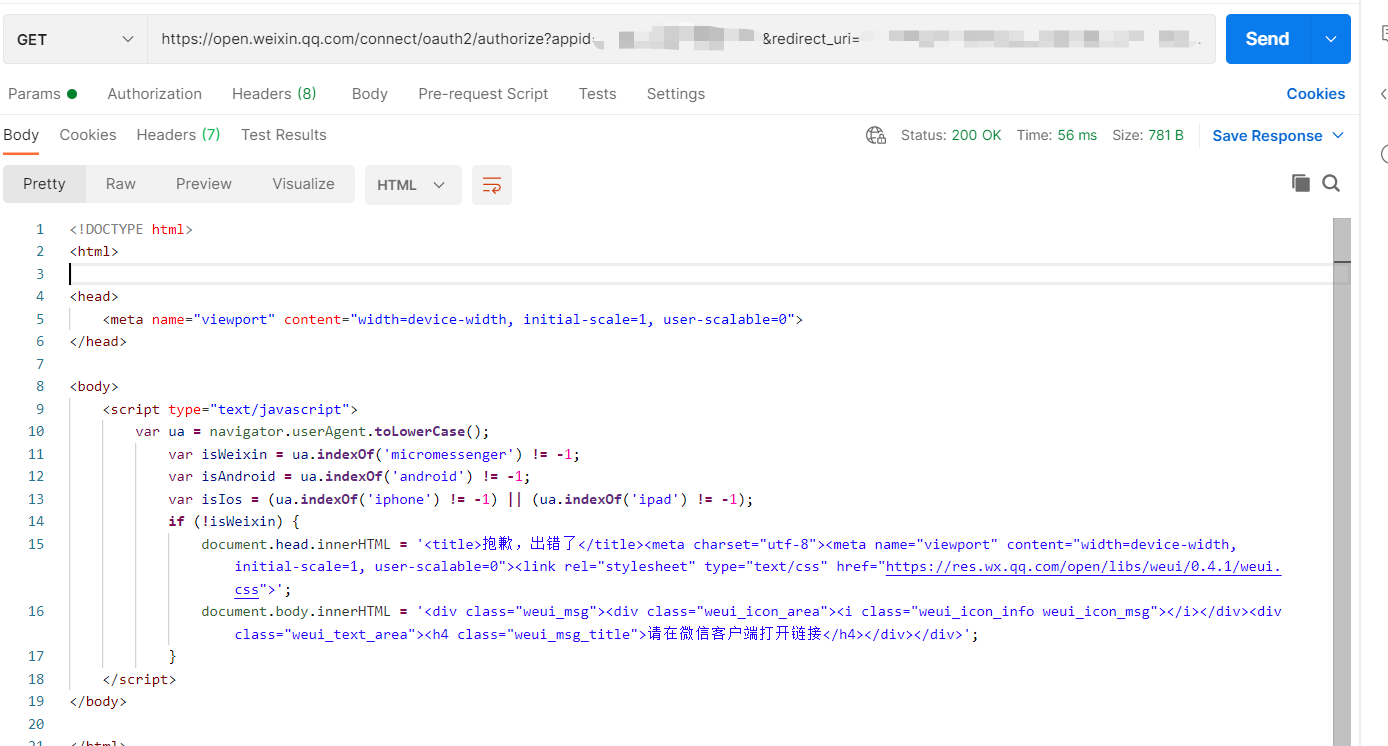Viewport: 1388px width, 746px height.
Task: Open the Pre-request Script tab
Action: [x=483, y=94]
